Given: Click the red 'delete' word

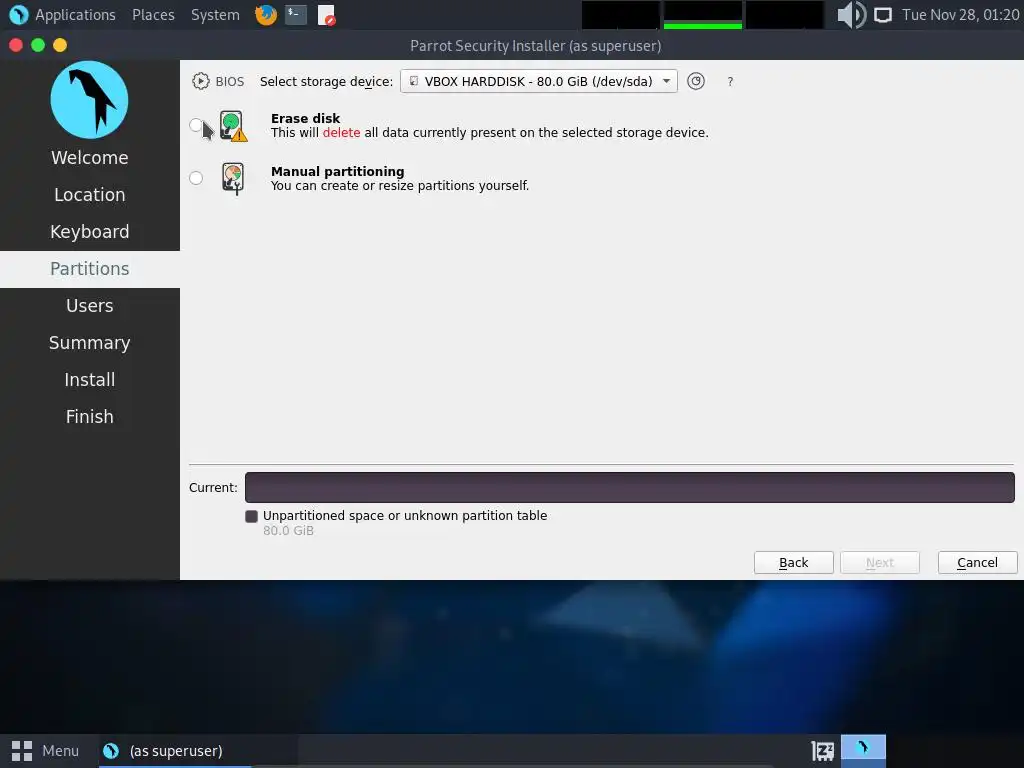Looking at the screenshot, I should (x=342, y=133).
